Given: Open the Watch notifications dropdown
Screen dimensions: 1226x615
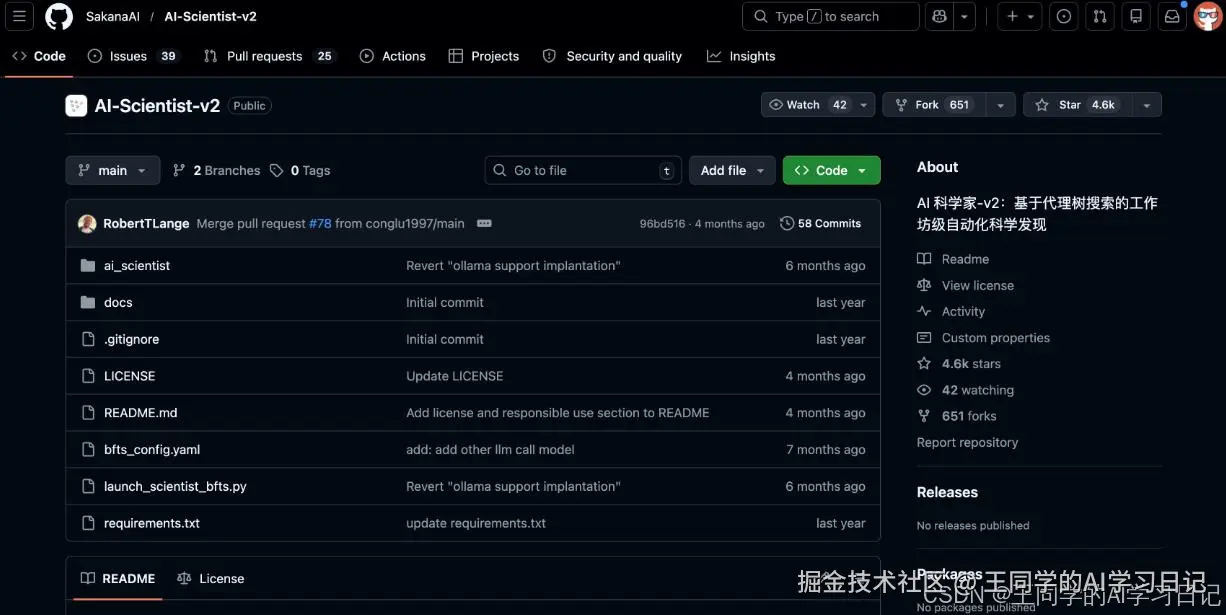Looking at the screenshot, I should click(x=818, y=105).
